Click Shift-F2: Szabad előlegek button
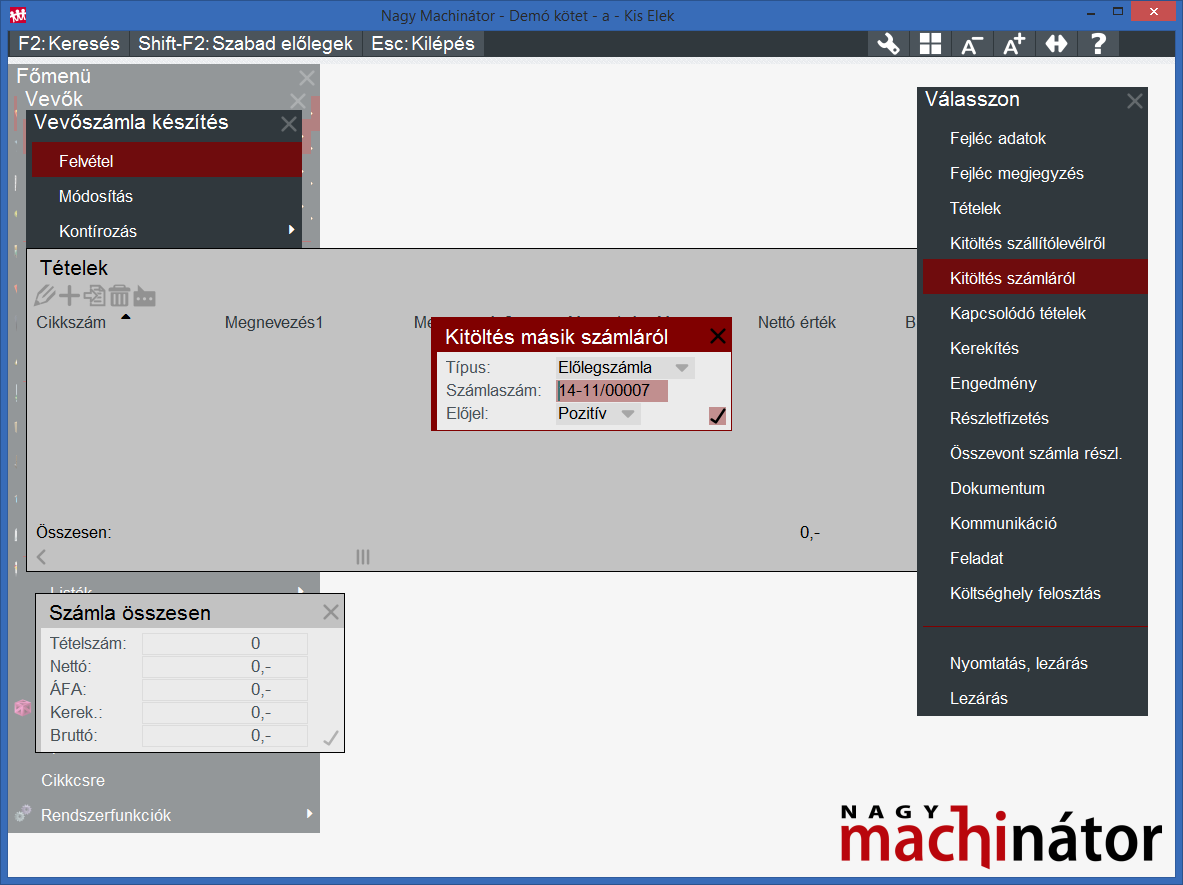The image size is (1183, 885). click(245, 44)
